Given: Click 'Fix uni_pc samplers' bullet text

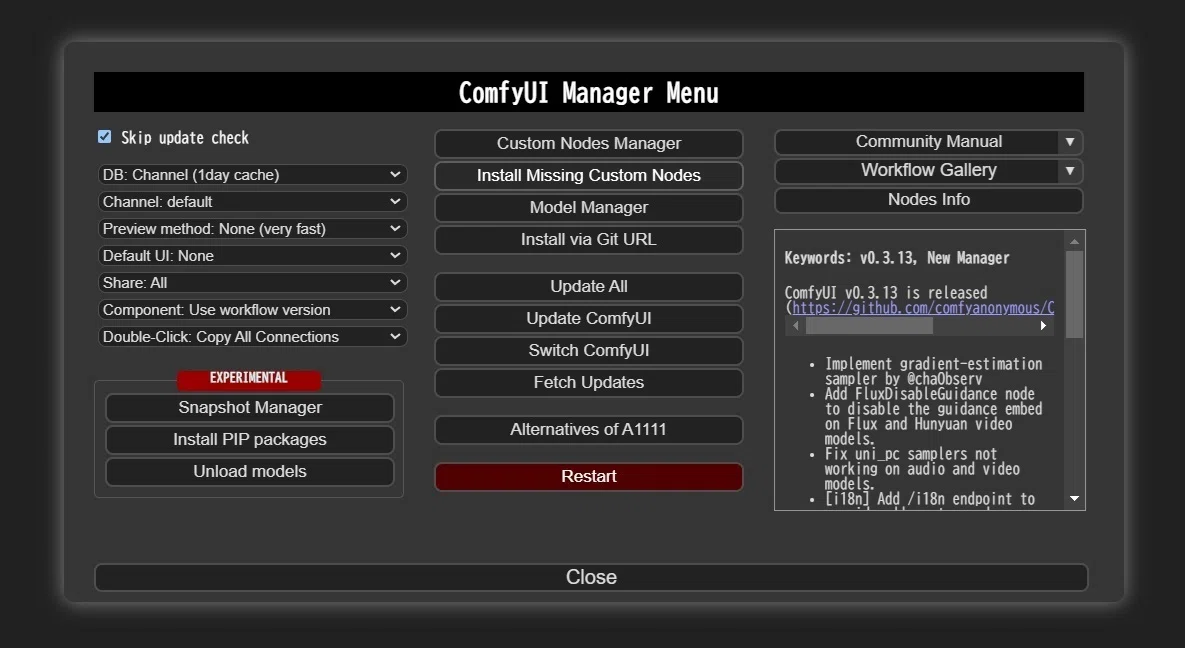Looking at the screenshot, I should [922, 470].
